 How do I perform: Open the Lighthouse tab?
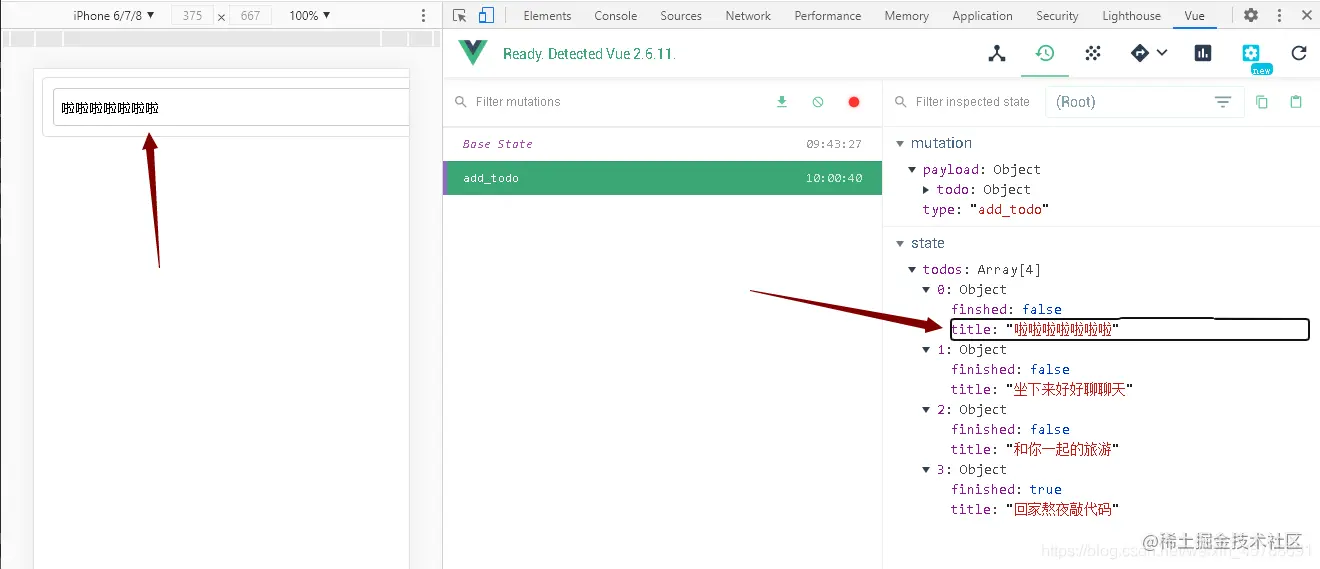coord(1132,16)
